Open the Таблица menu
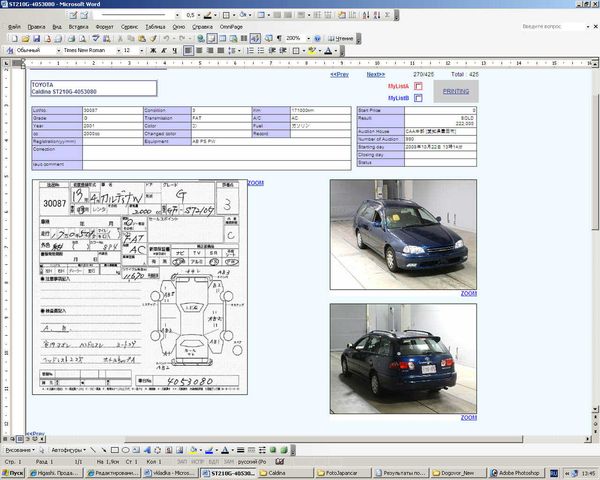The height and width of the screenshot is (480, 600). pos(155,27)
